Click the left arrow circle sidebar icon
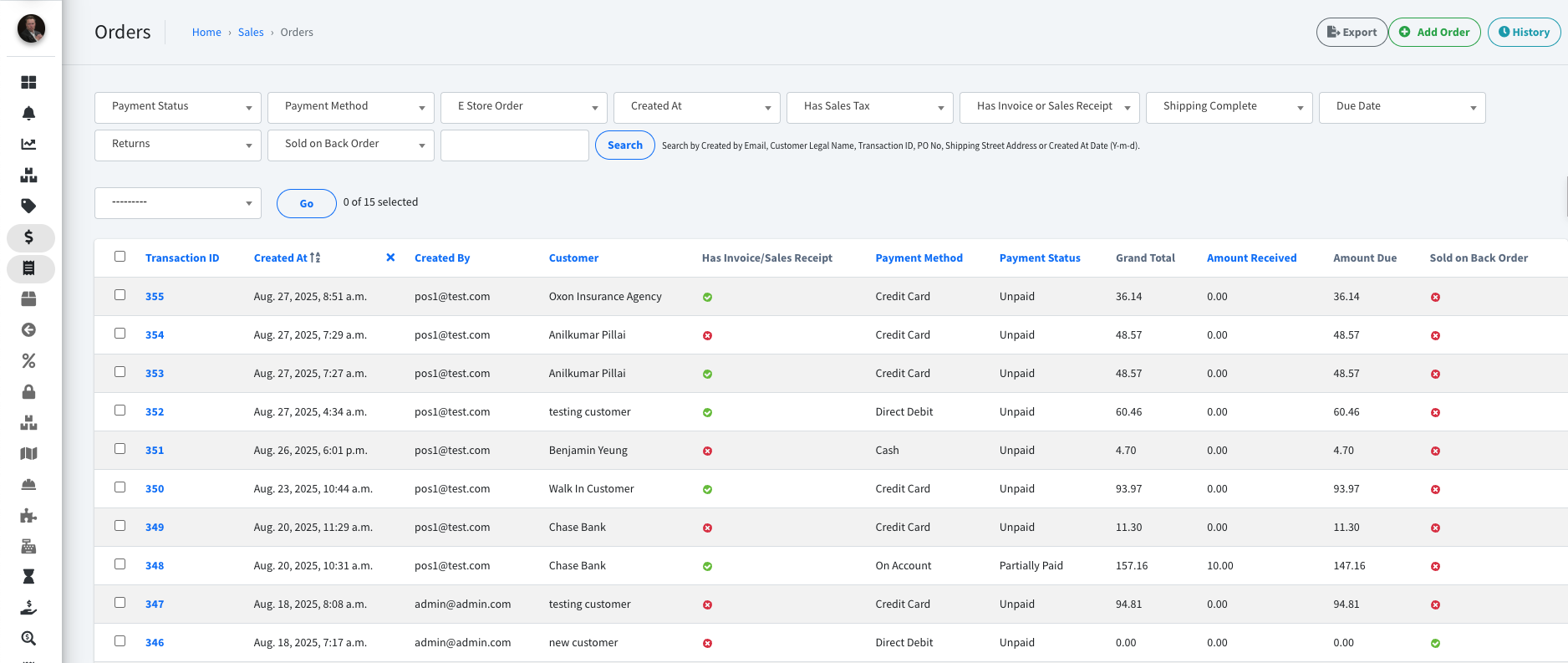The height and width of the screenshot is (663, 1568). click(28, 329)
